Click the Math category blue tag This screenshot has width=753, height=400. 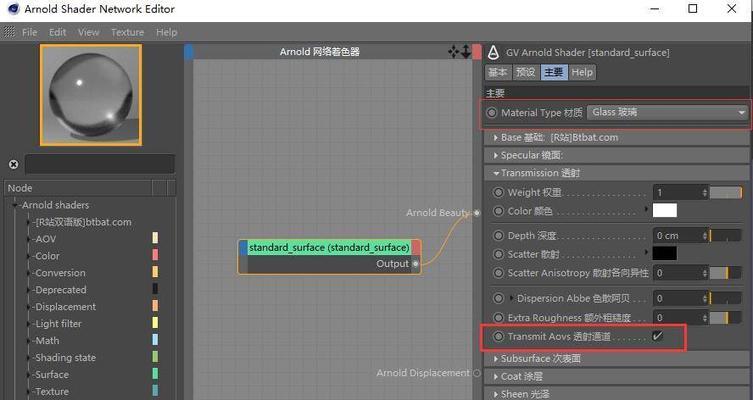(155, 339)
